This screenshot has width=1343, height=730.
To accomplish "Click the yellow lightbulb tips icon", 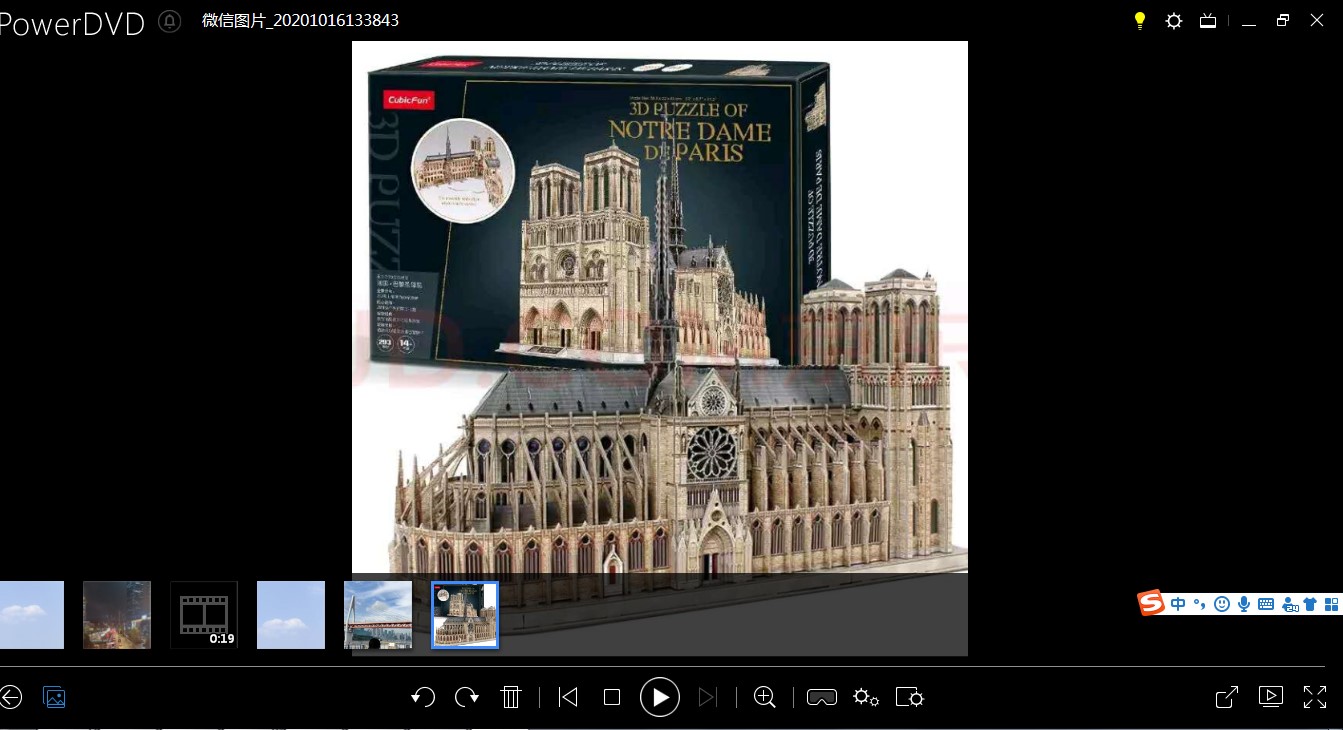I will pos(1139,21).
